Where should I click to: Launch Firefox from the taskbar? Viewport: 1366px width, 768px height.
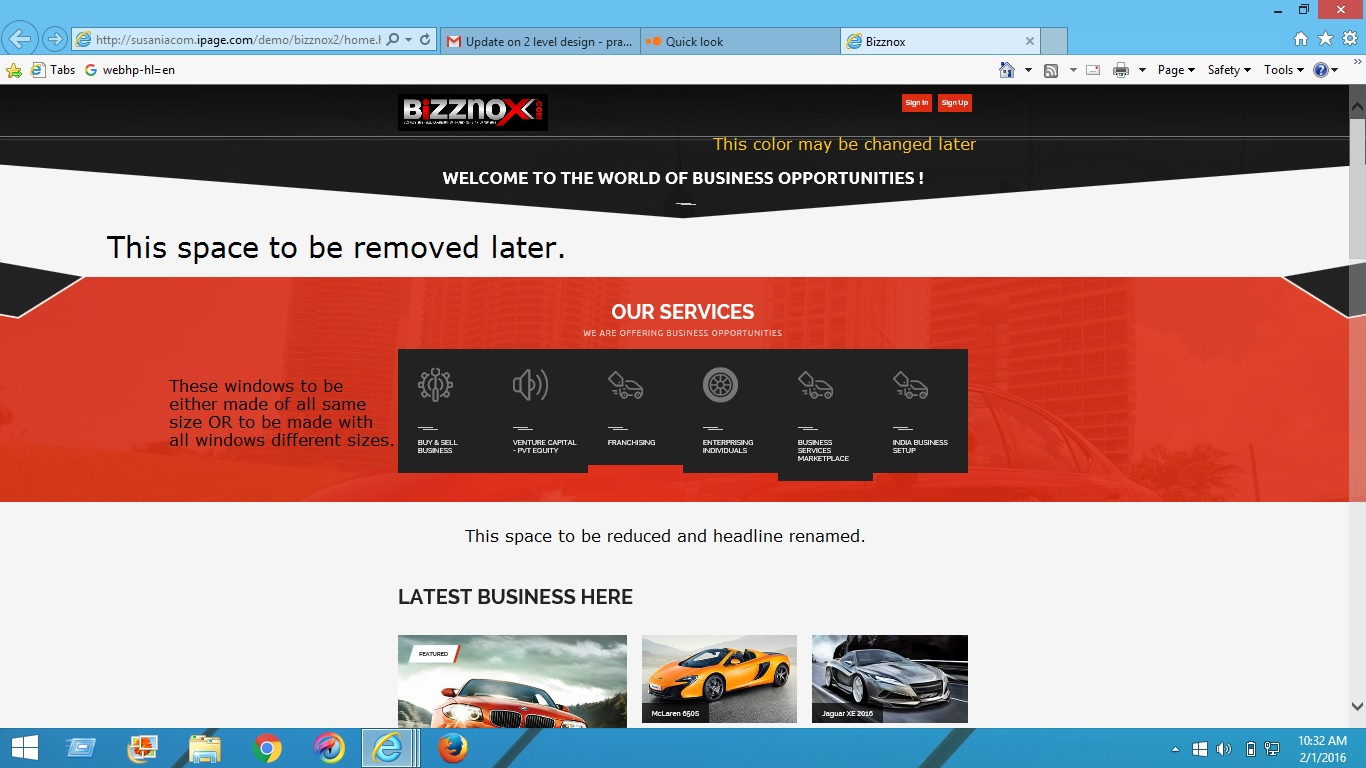coord(452,748)
